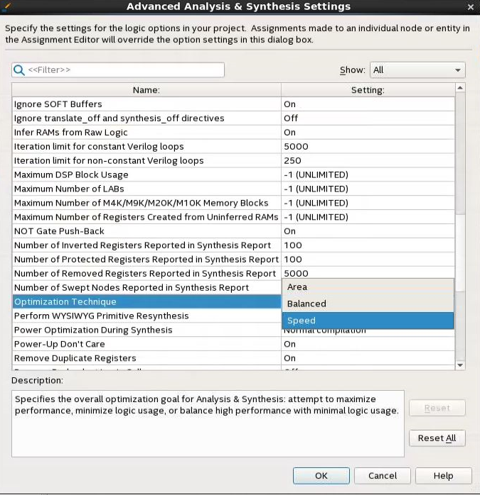Click the search magnifier icon in filter box

(19, 70)
